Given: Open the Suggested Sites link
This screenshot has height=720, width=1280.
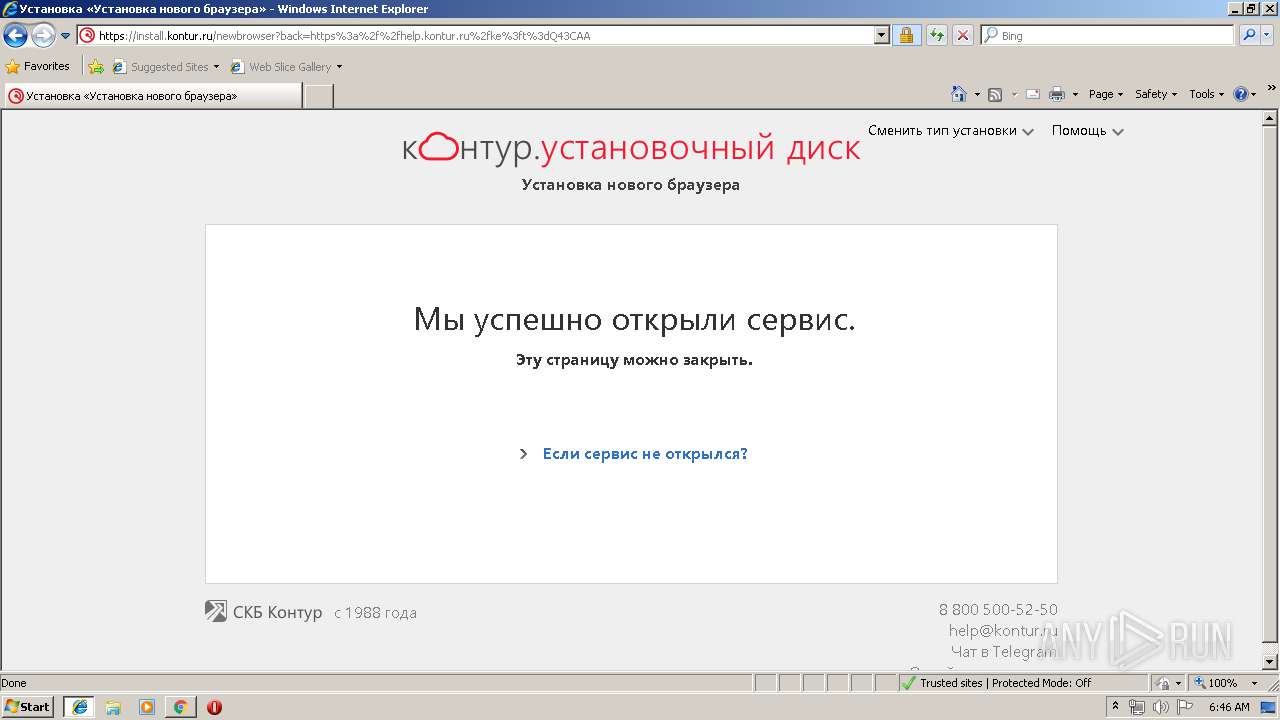Looking at the screenshot, I should coord(165,67).
